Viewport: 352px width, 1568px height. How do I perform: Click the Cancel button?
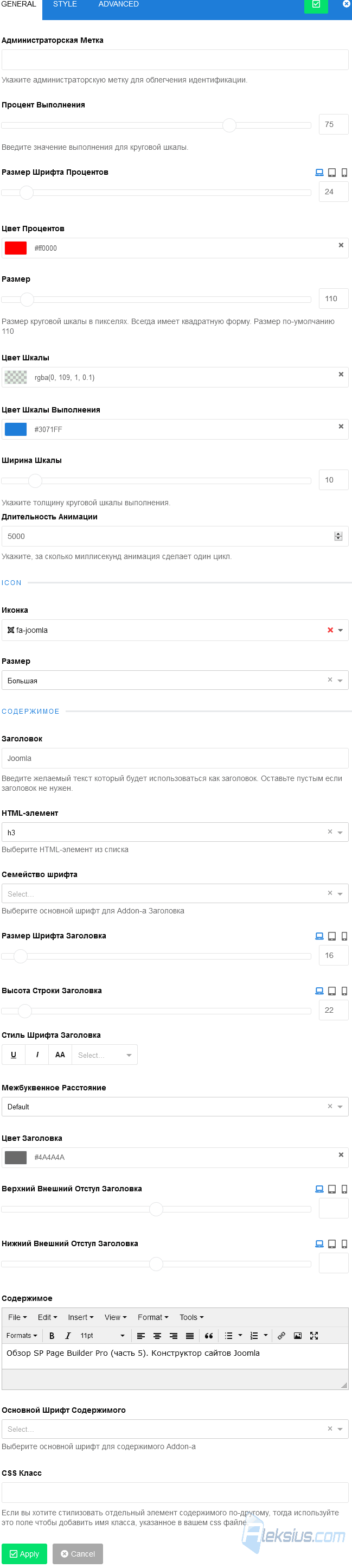[78, 1553]
